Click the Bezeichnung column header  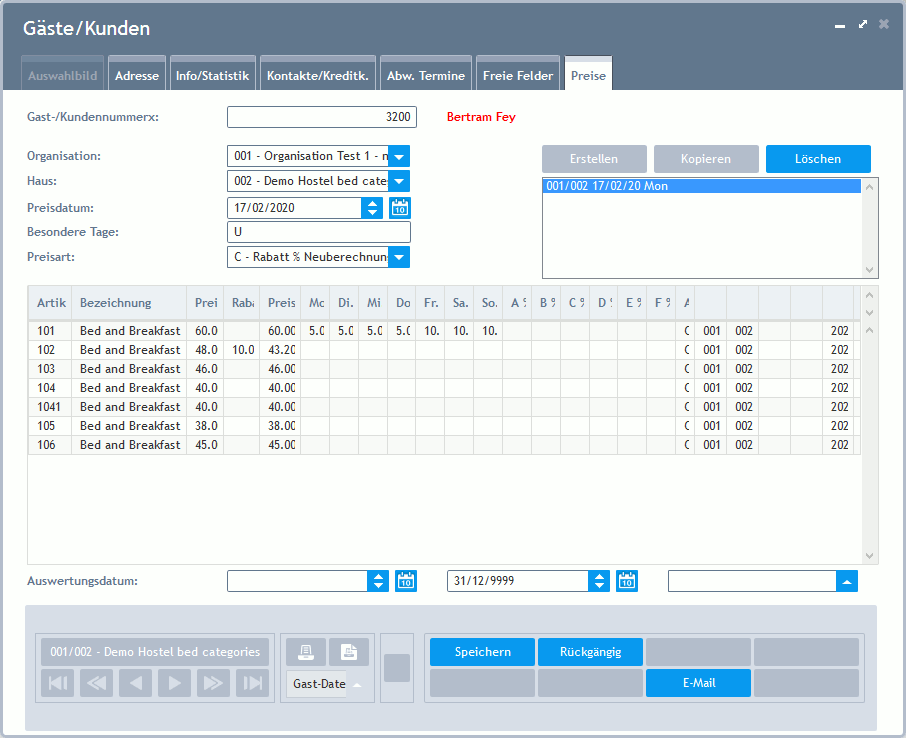129,303
